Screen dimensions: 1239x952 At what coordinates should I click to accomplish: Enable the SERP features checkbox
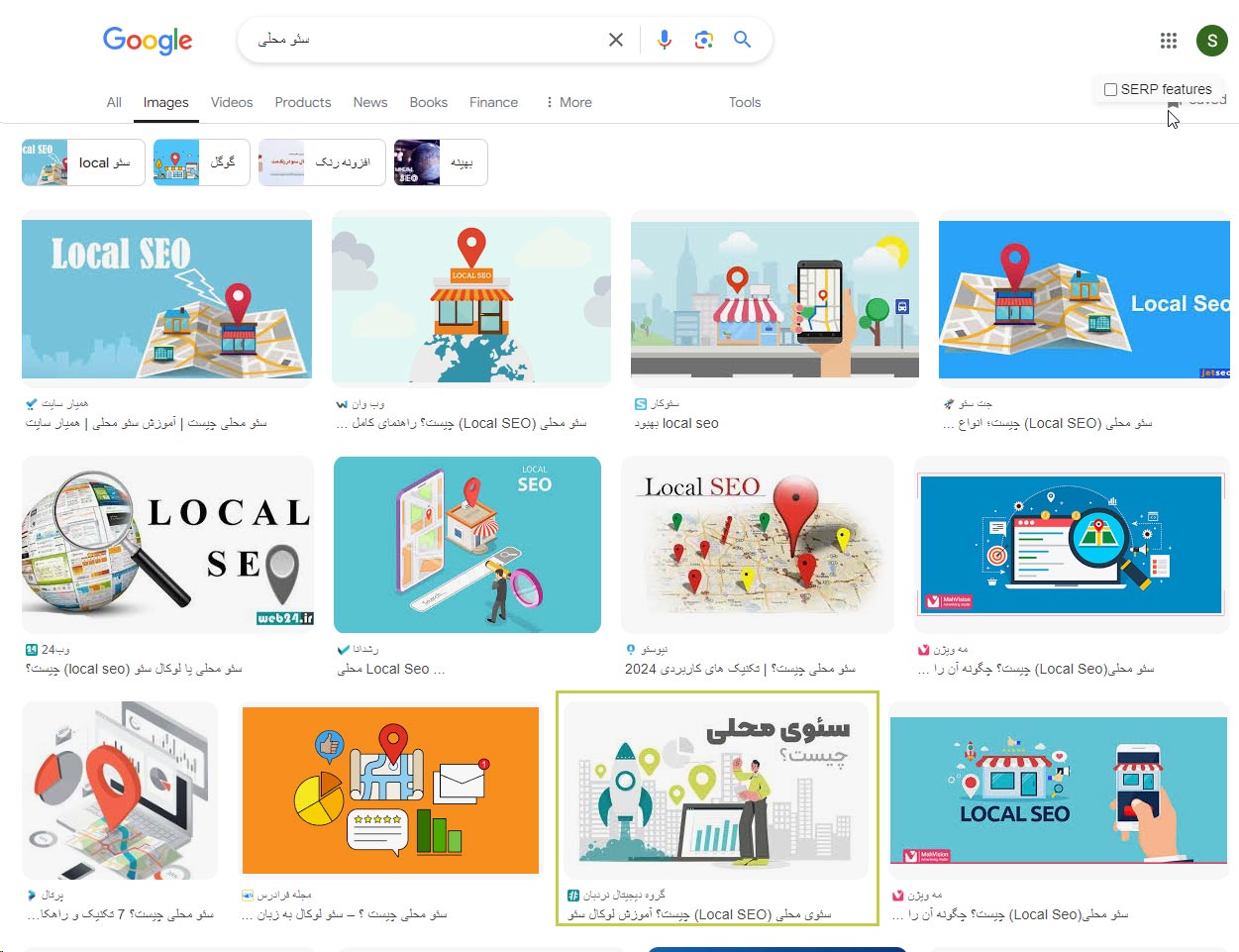tap(1110, 89)
